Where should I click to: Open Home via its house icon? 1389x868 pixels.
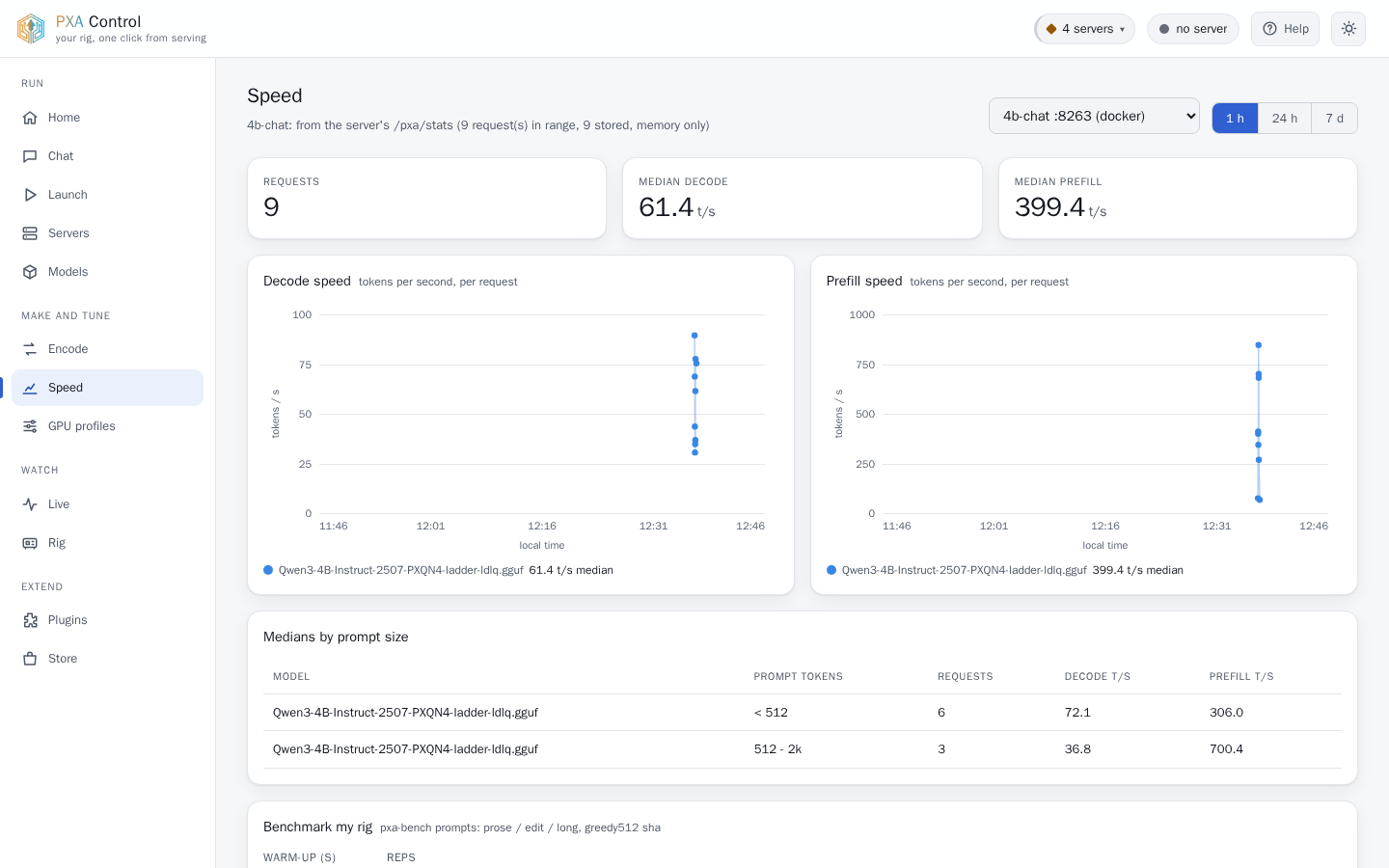(x=30, y=118)
